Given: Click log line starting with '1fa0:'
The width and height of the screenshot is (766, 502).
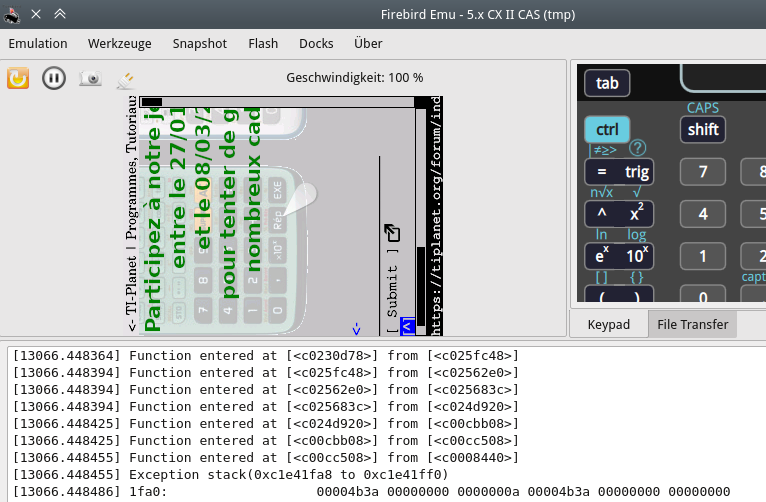Looking at the screenshot, I should coord(371,491).
